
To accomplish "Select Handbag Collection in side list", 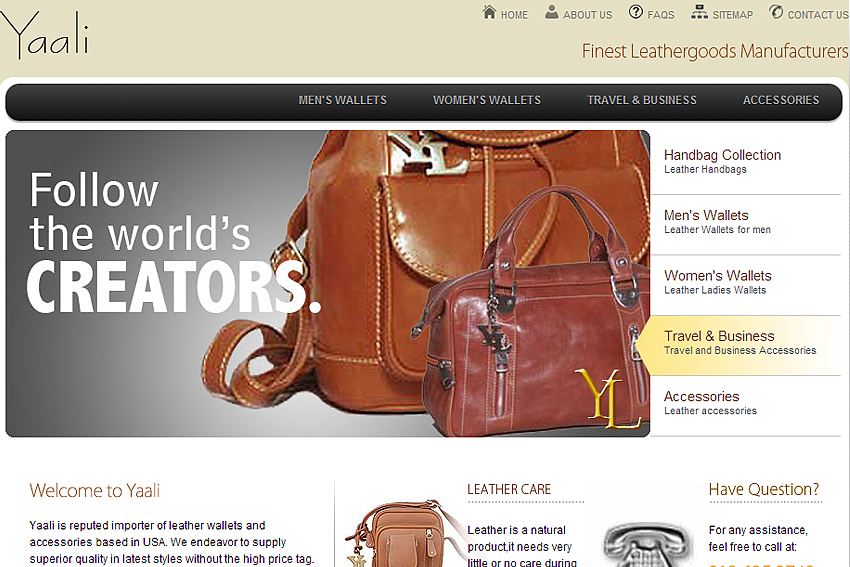I will pyautogui.click(x=745, y=162).
